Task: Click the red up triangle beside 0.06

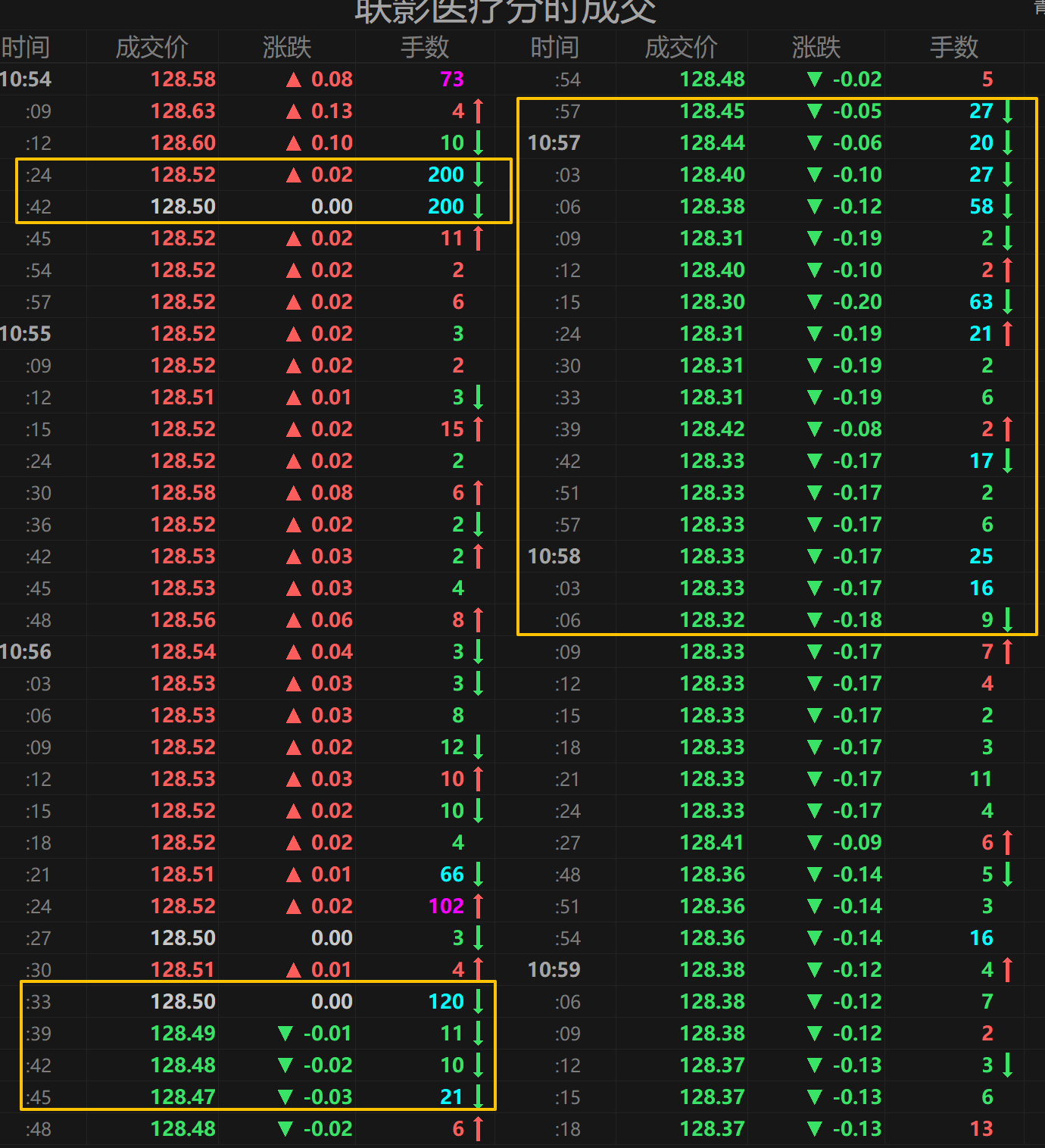Action: tap(294, 620)
